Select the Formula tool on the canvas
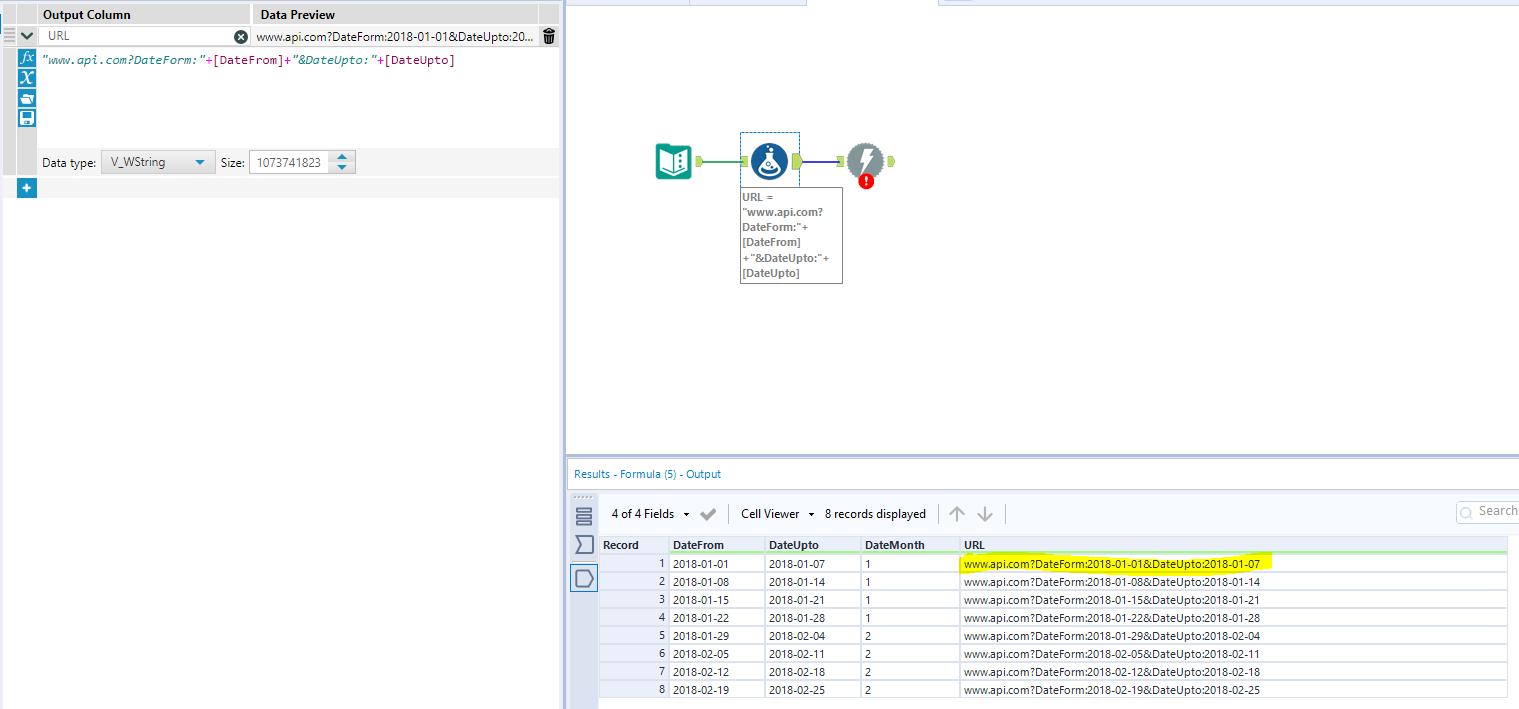The width and height of the screenshot is (1519, 709). (769, 159)
